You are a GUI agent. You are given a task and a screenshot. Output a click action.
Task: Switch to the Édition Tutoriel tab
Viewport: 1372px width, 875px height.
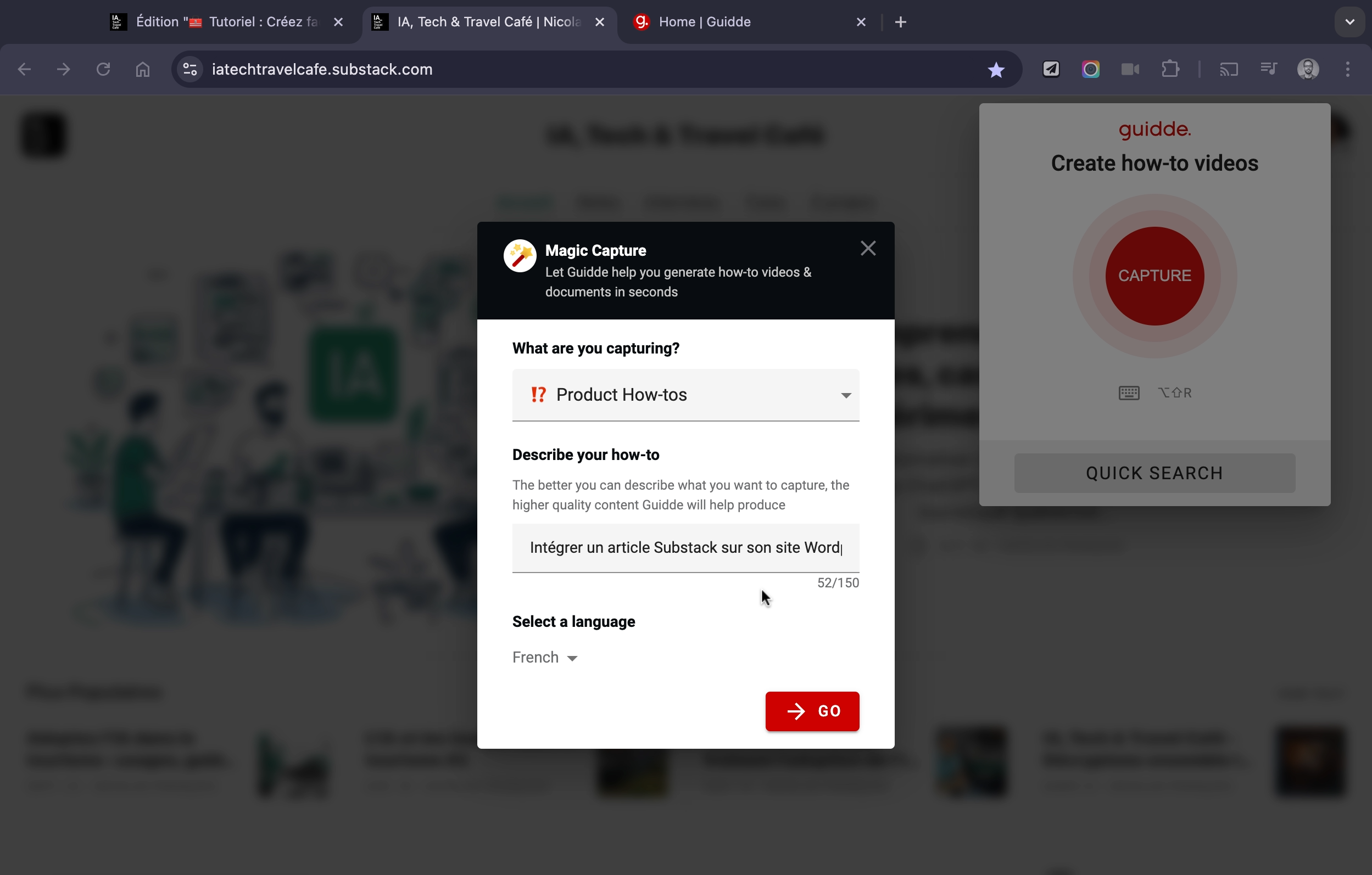(225, 22)
